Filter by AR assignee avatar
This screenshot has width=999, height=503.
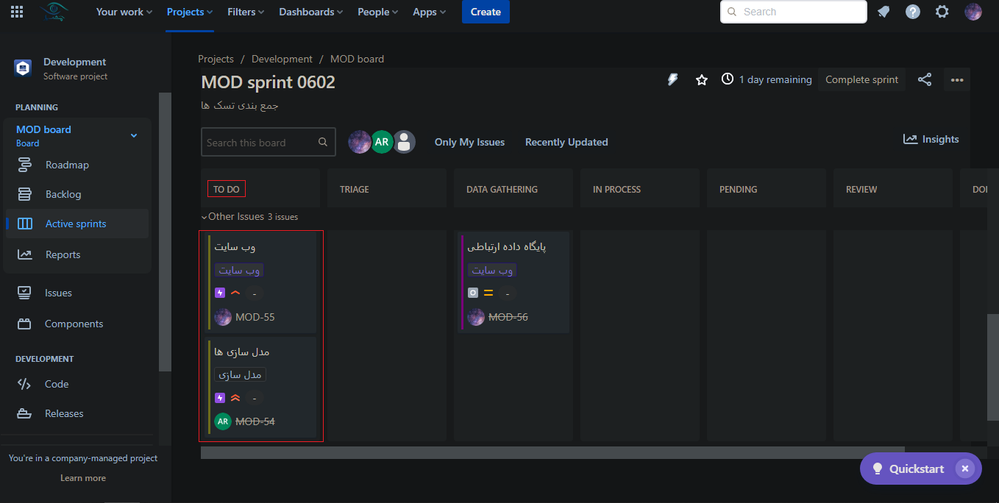382,142
